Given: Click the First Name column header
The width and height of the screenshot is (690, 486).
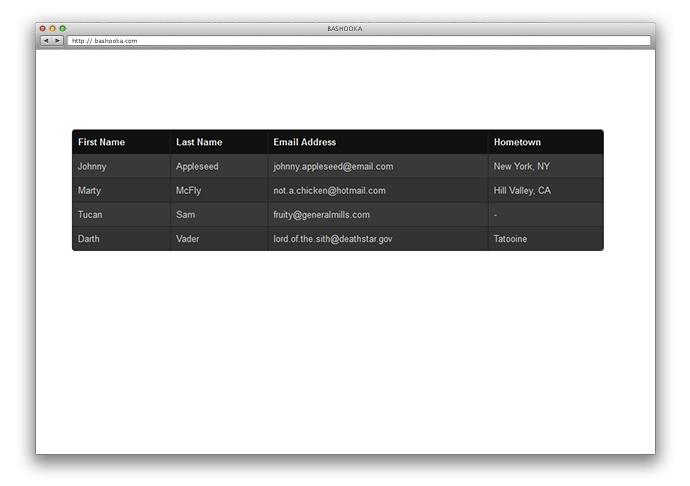Looking at the screenshot, I should pyautogui.click(x=121, y=142).
